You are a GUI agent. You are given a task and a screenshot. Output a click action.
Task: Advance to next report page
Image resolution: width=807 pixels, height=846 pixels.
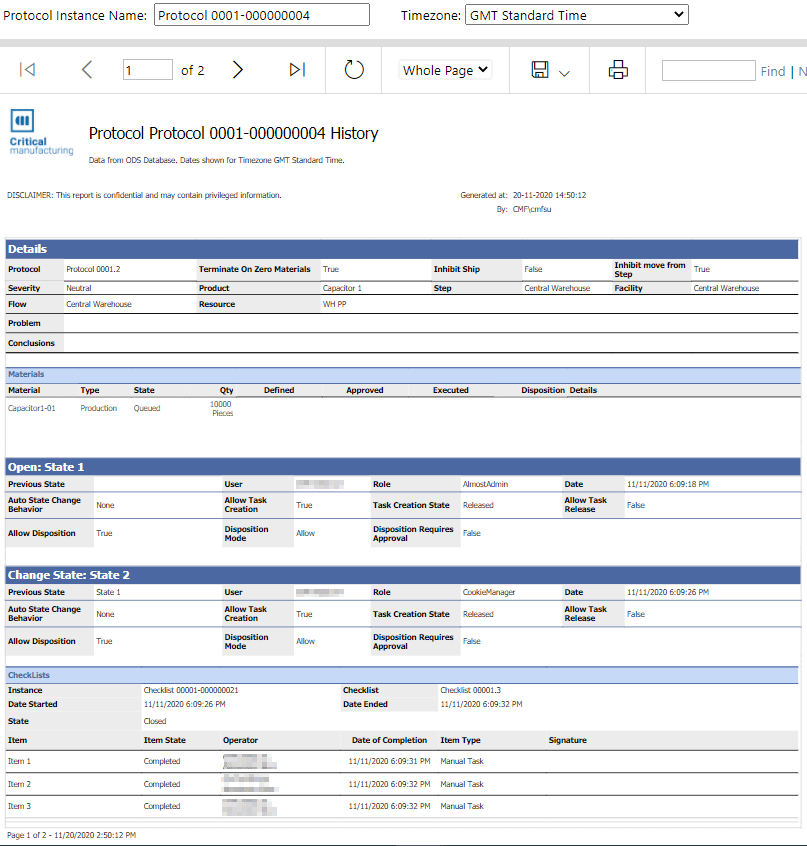coord(237,70)
